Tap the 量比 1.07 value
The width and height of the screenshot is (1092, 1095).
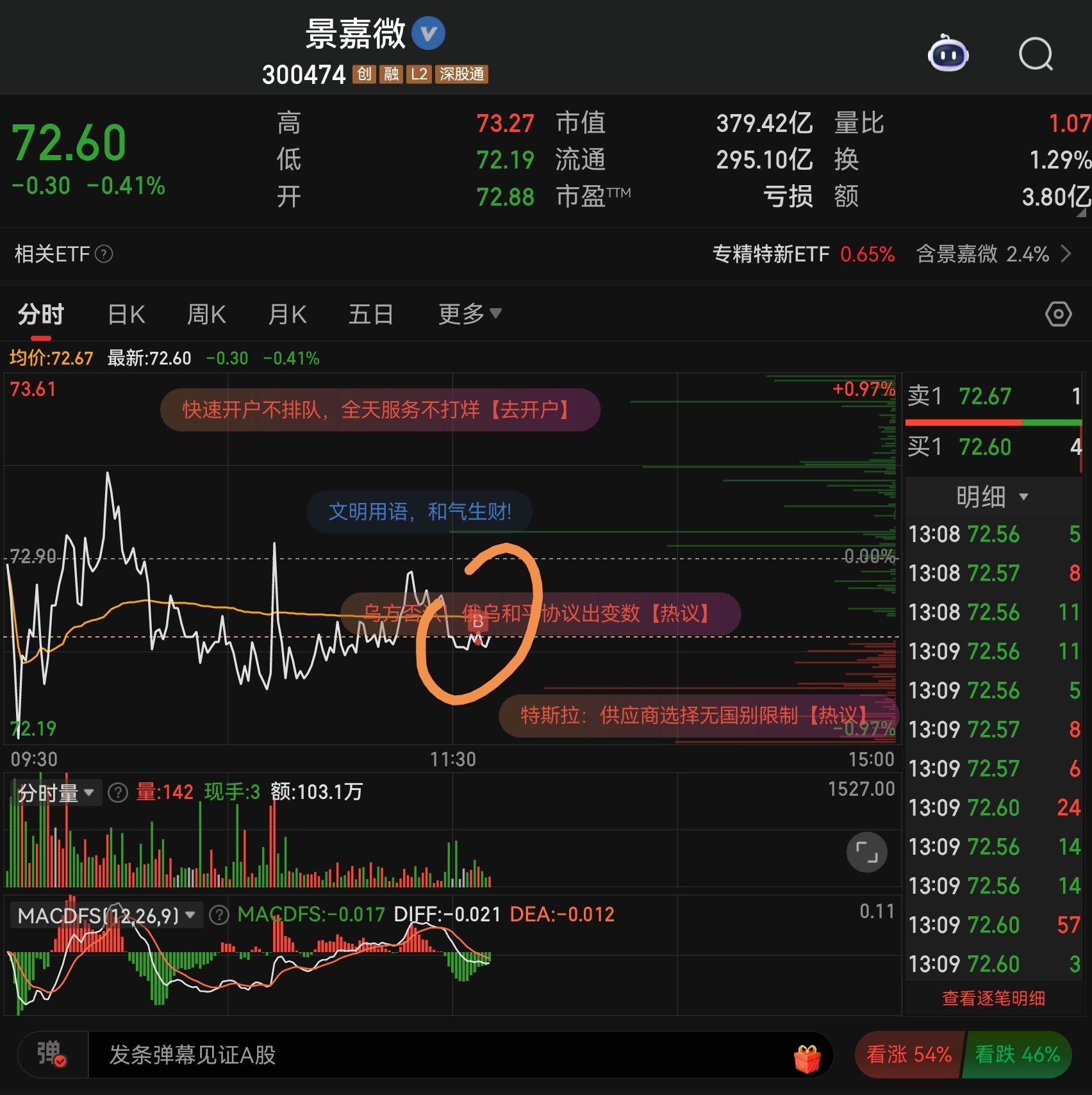(x=1070, y=123)
